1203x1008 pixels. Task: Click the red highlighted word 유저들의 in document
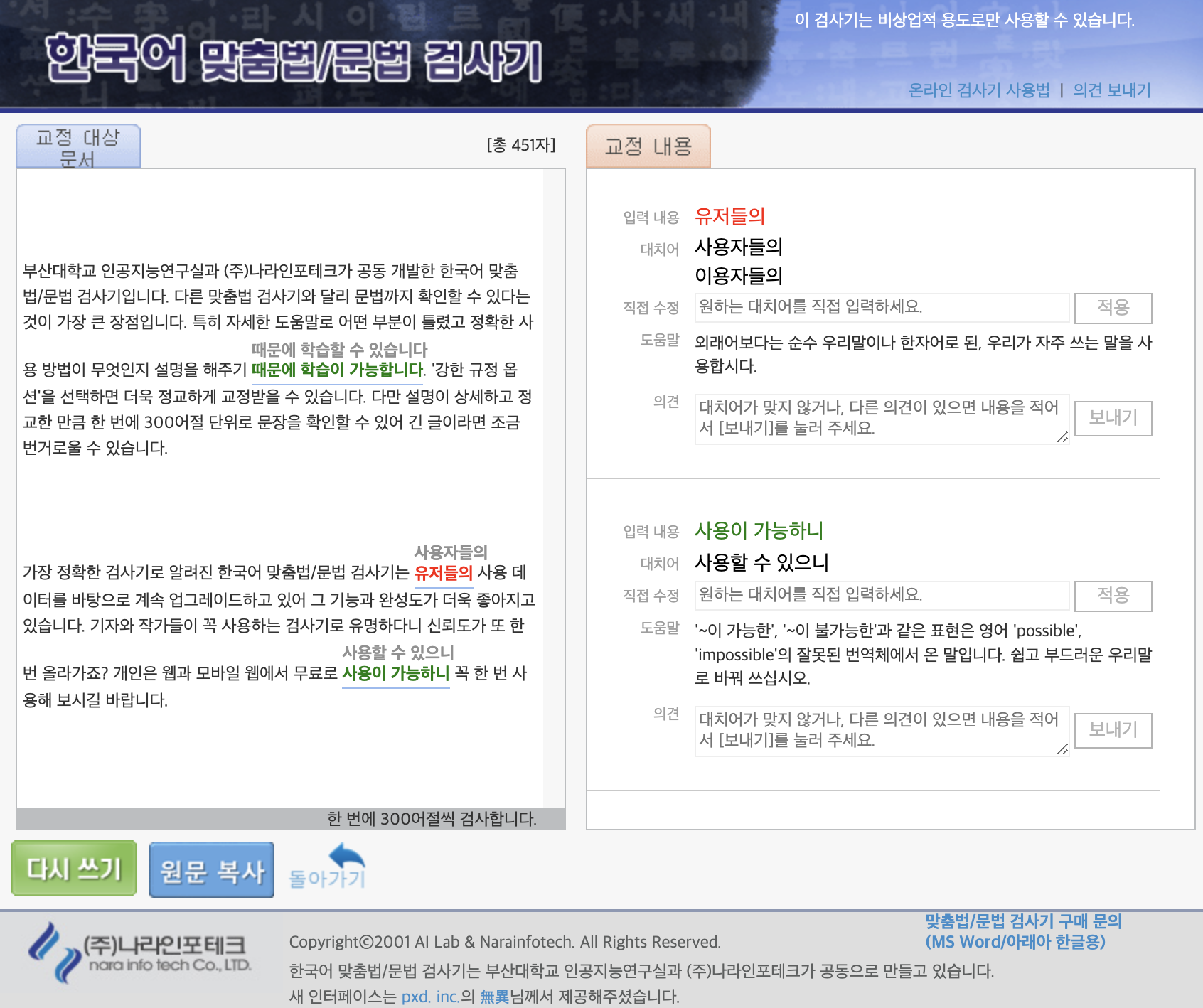pos(444,573)
